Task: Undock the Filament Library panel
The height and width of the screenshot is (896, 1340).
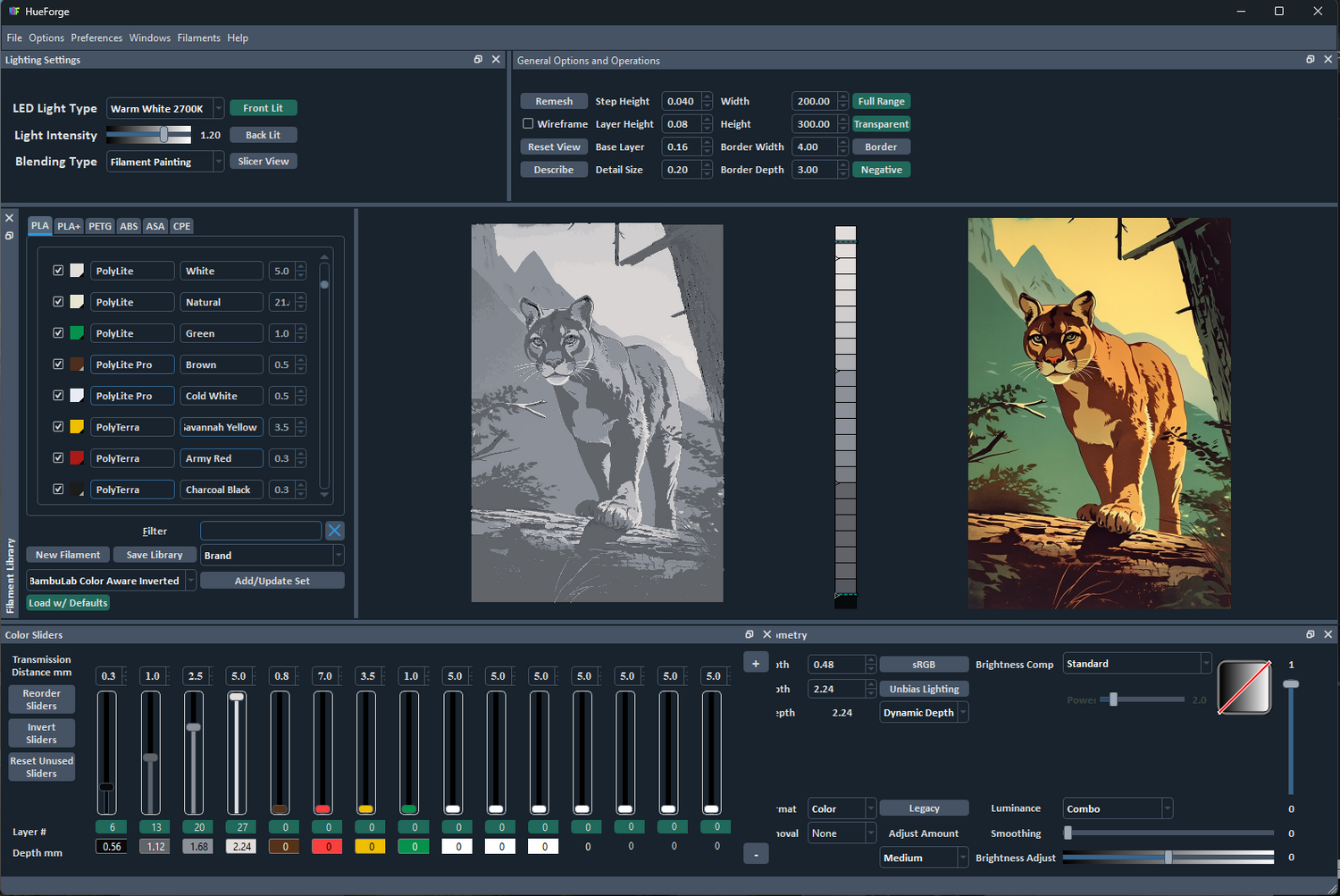Action: pos(10,236)
